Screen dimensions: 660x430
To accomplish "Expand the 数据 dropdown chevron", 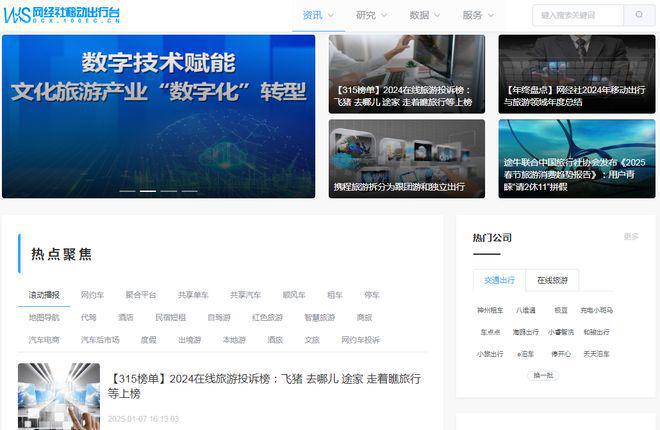I will pyautogui.click(x=437, y=15).
